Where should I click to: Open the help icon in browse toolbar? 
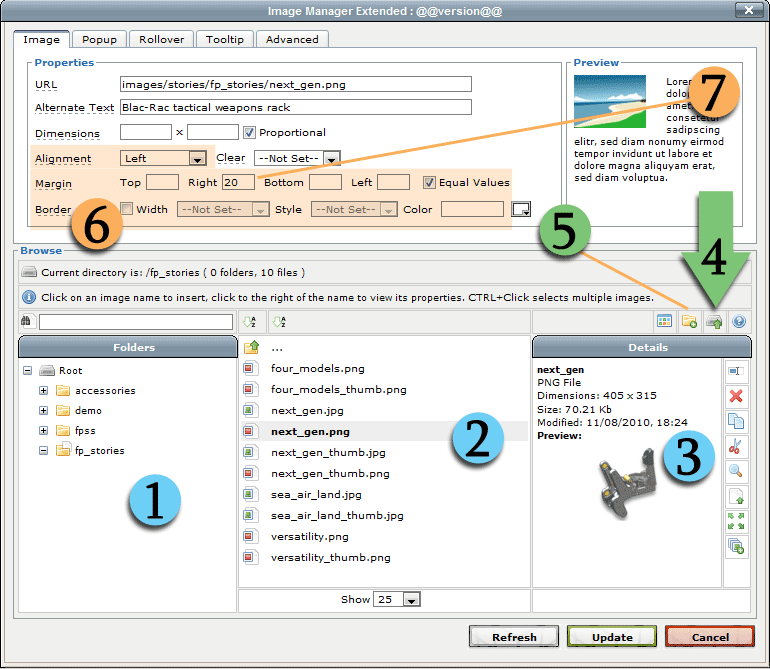coord(739,322)
